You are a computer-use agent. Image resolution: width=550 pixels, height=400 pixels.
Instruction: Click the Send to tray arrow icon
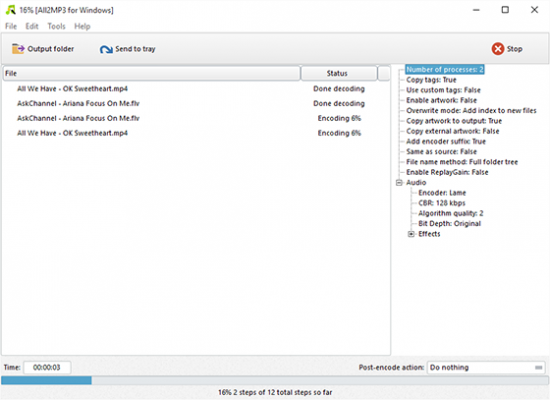tap(106, 49)
